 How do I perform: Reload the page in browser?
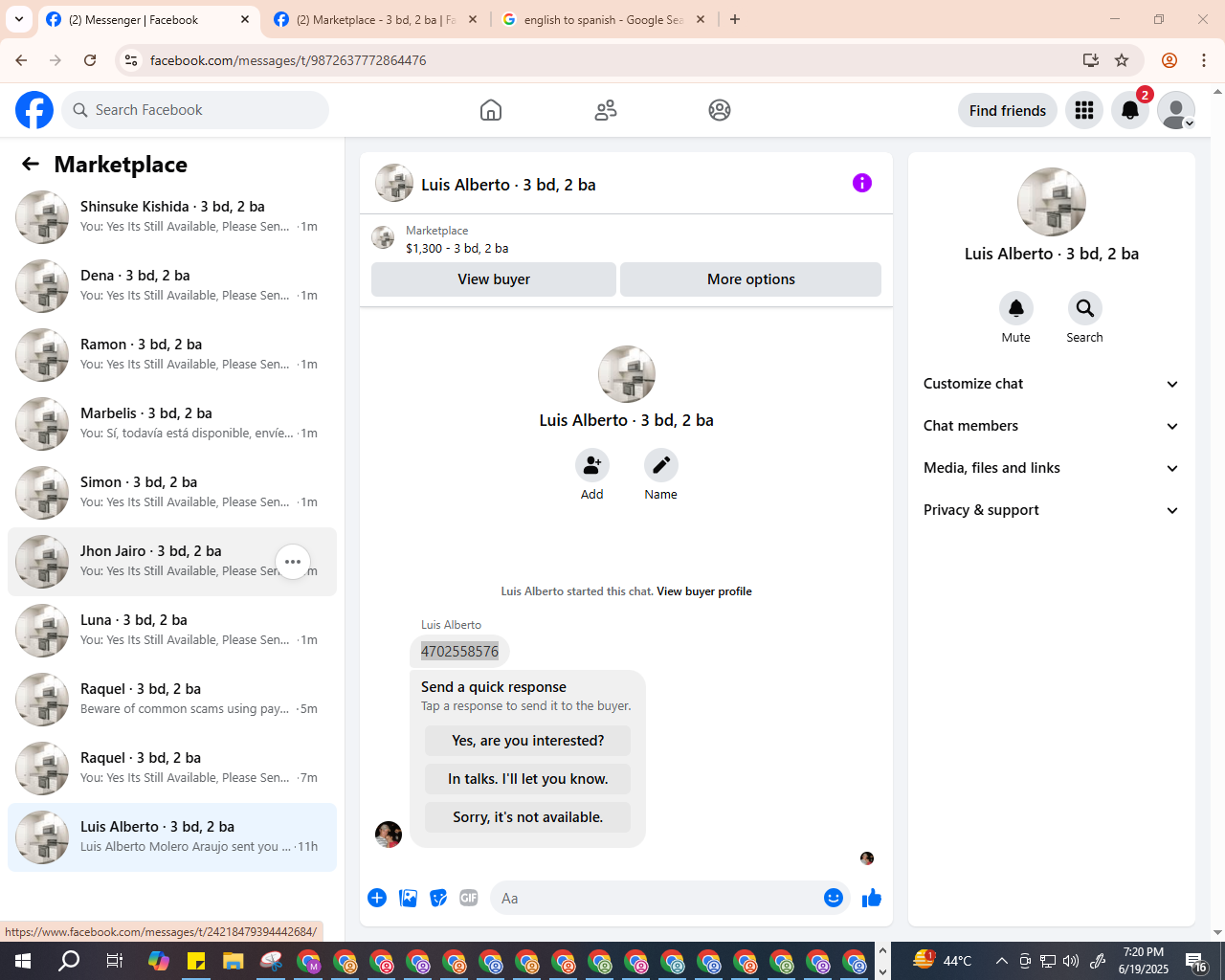[x=90, y=60]
